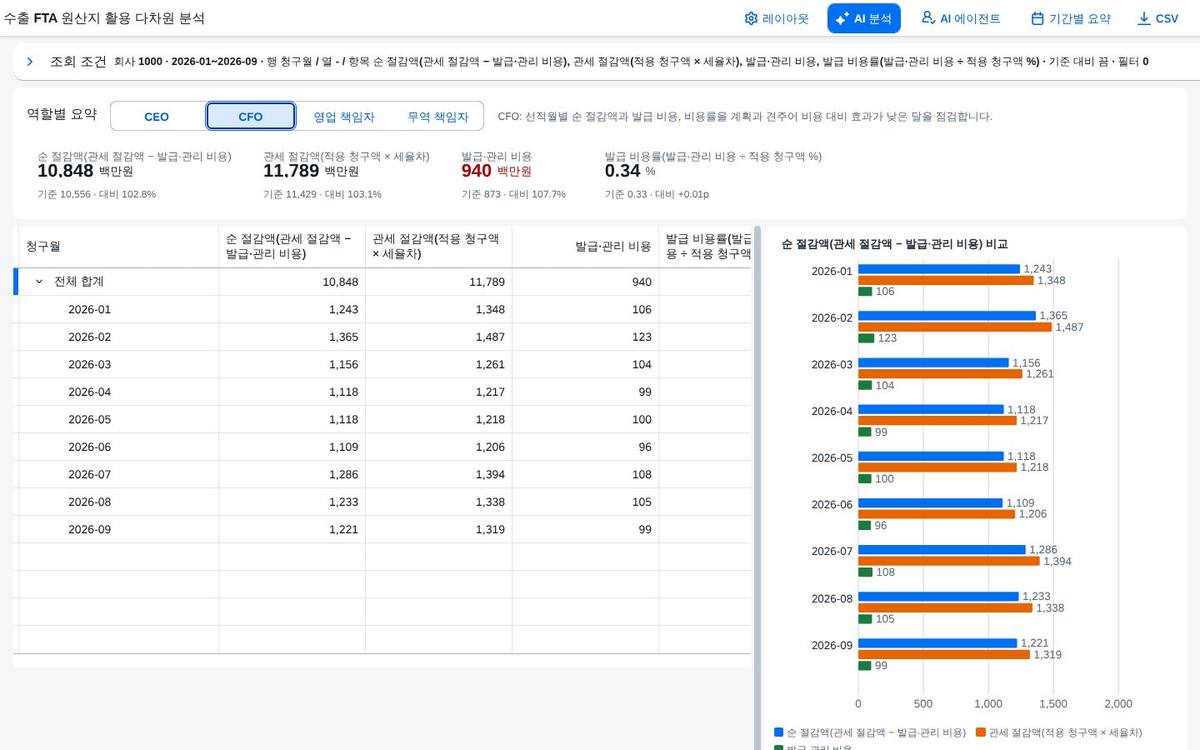Select the 2026-01 table row
The width and height of the screenshot is (1200, 750).
point(384,309)
